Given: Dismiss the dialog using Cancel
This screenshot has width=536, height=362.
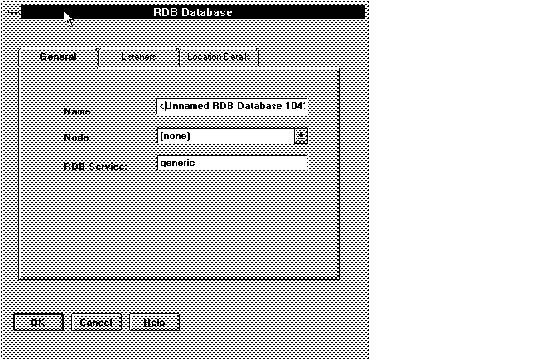Looking at the screenshot, I should [96, 322].
